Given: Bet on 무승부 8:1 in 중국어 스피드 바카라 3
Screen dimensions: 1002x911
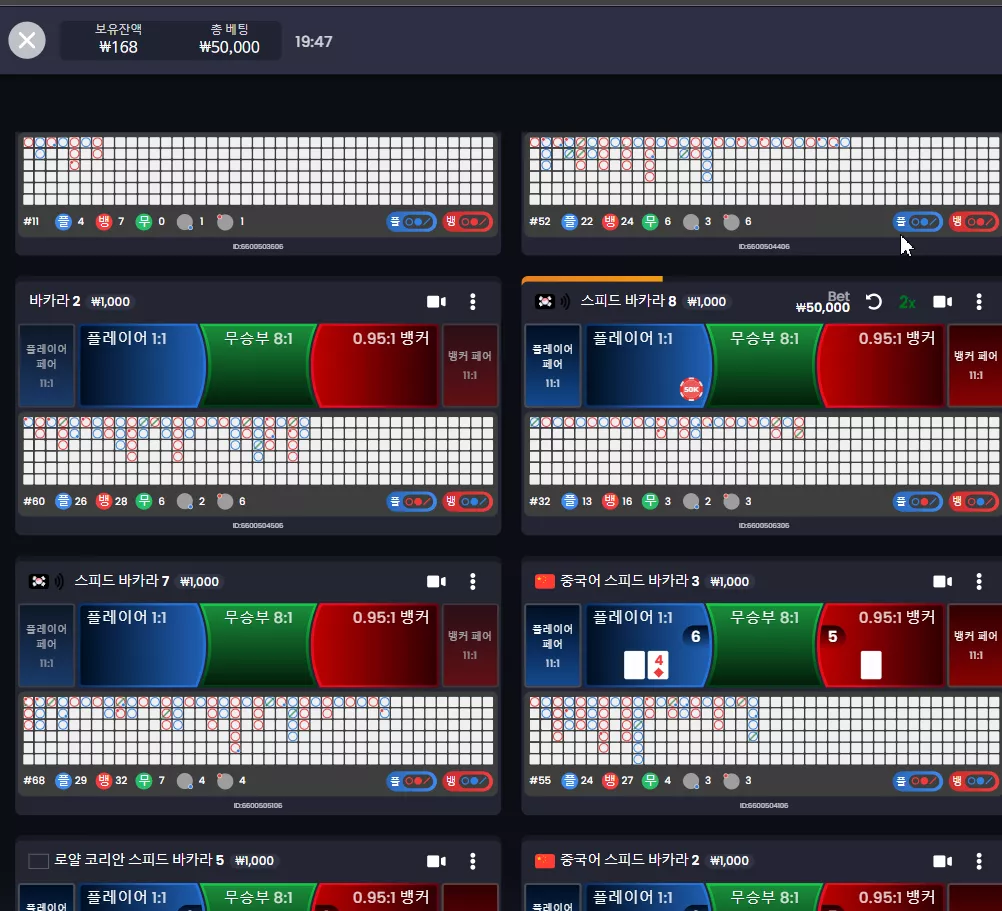Looking at the screenshot, I should pyautogui.click(x=764, y=645).
